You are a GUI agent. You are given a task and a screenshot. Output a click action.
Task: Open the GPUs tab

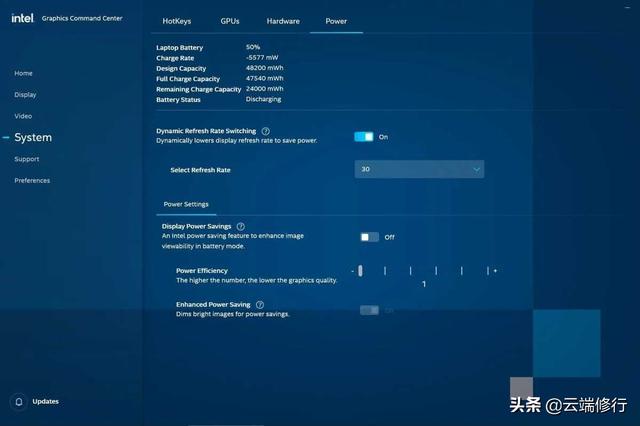(x=230, y=21)
